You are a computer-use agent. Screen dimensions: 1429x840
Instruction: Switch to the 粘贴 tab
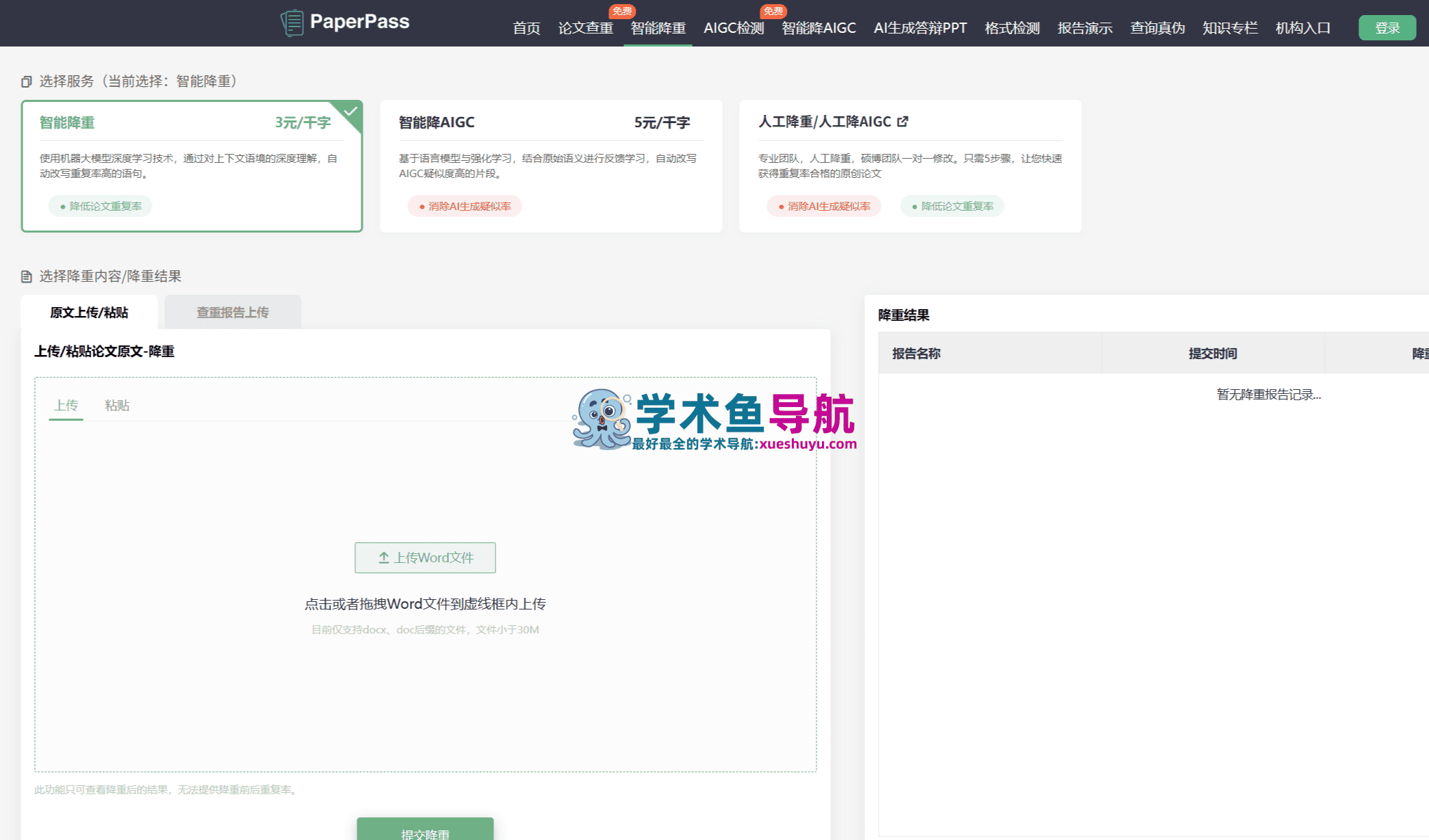click(x=116, y=405)
